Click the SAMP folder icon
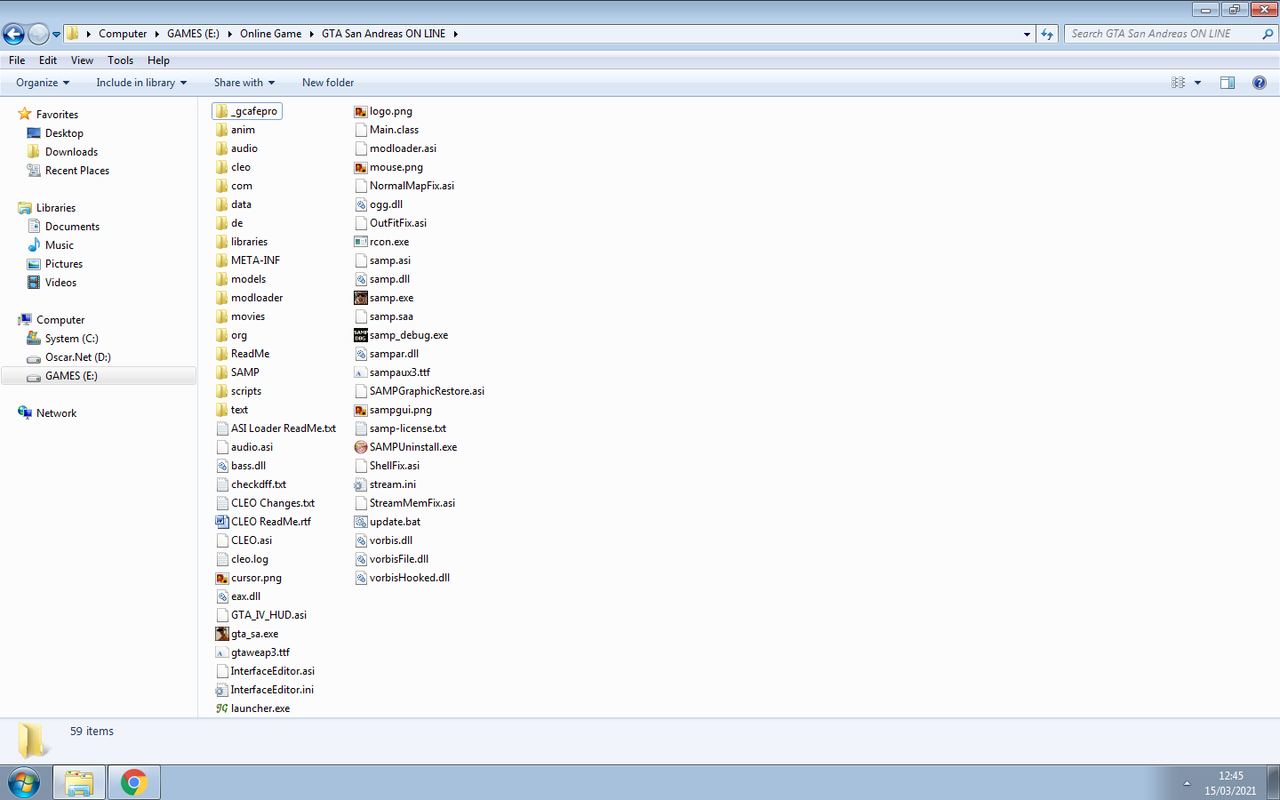The width and height of the screenshot is (1280, 800). (x=222, y=372)
